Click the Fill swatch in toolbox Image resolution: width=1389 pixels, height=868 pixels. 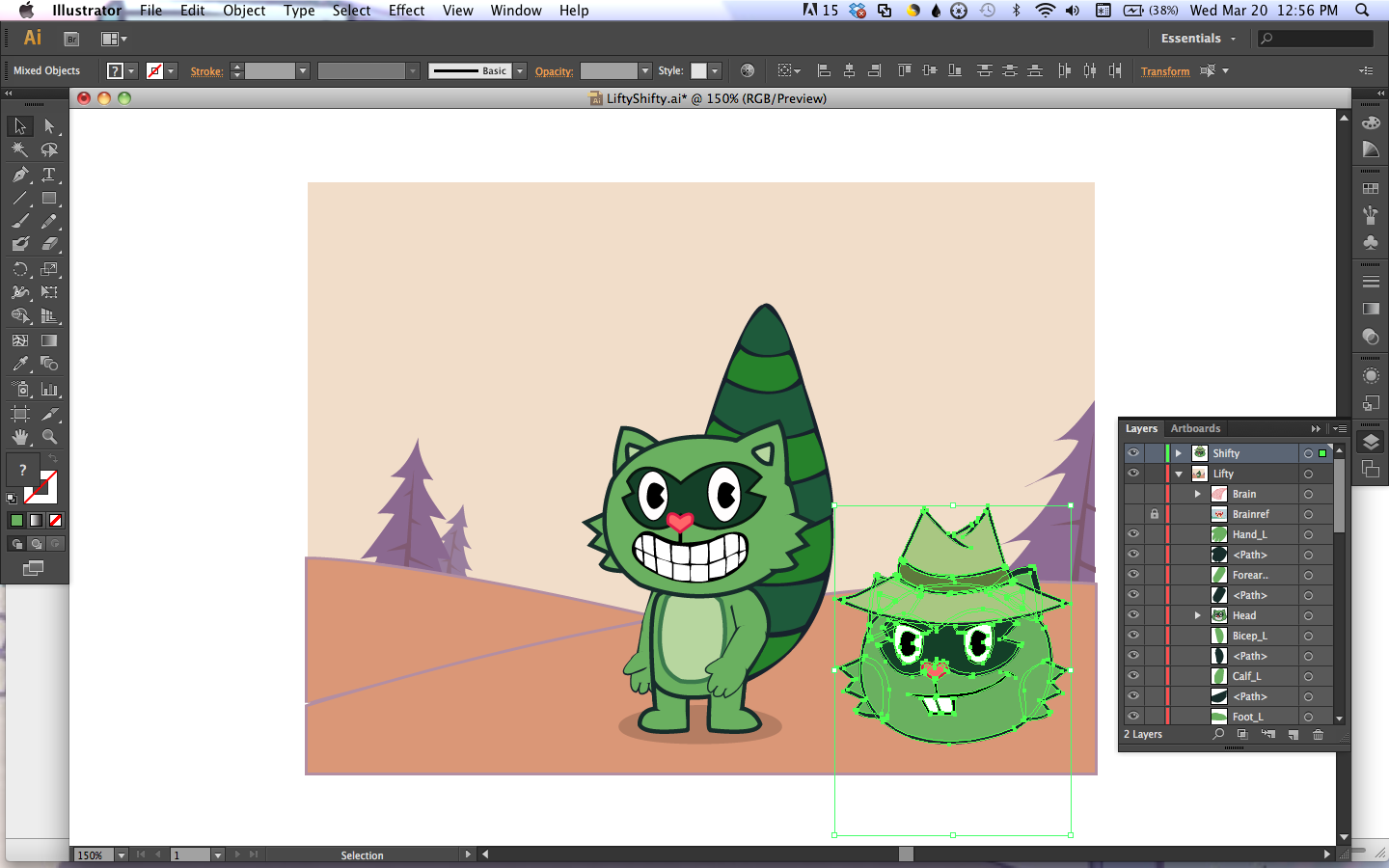pos(22,470)
